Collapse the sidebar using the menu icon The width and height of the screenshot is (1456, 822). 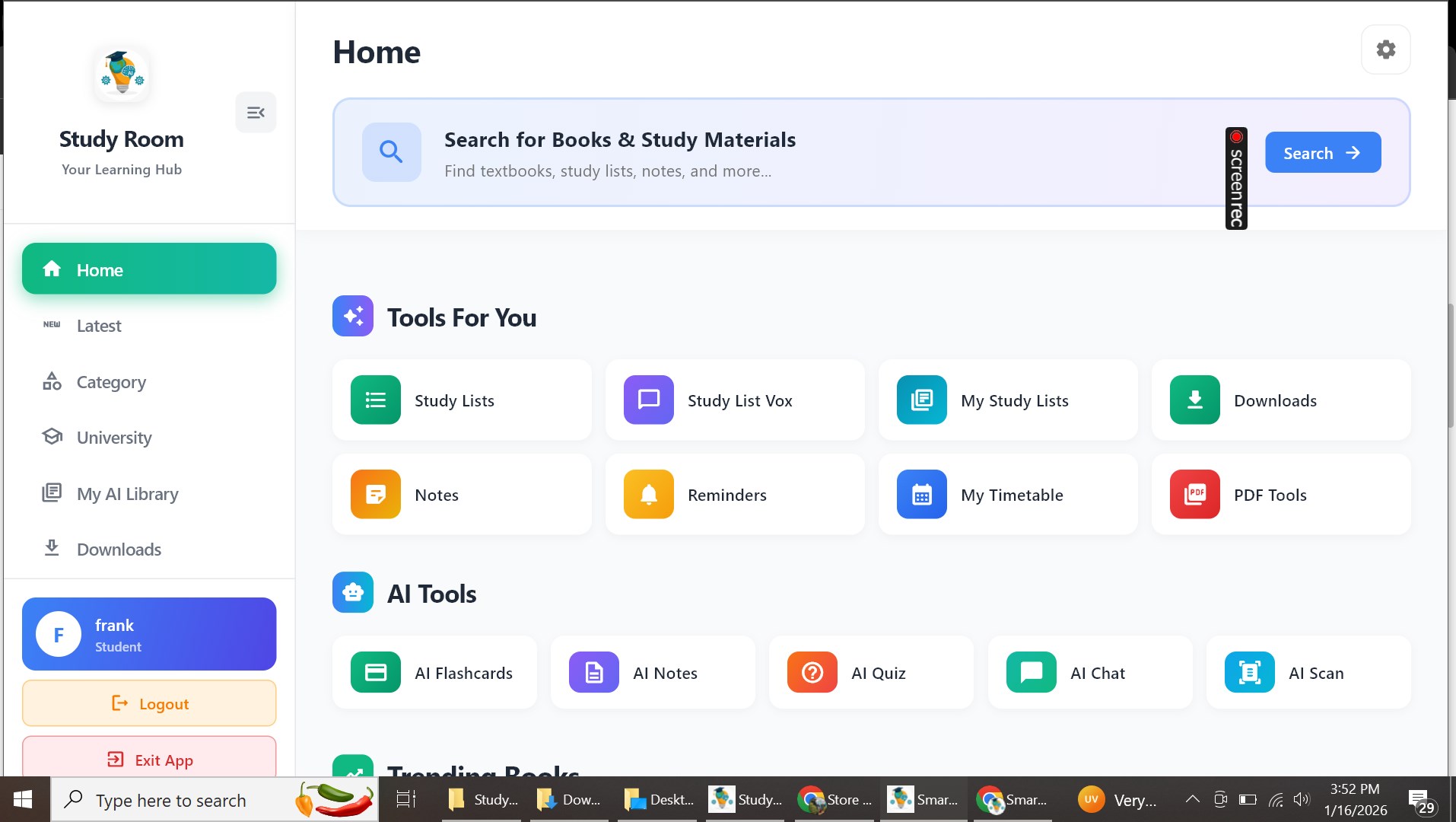256,113
